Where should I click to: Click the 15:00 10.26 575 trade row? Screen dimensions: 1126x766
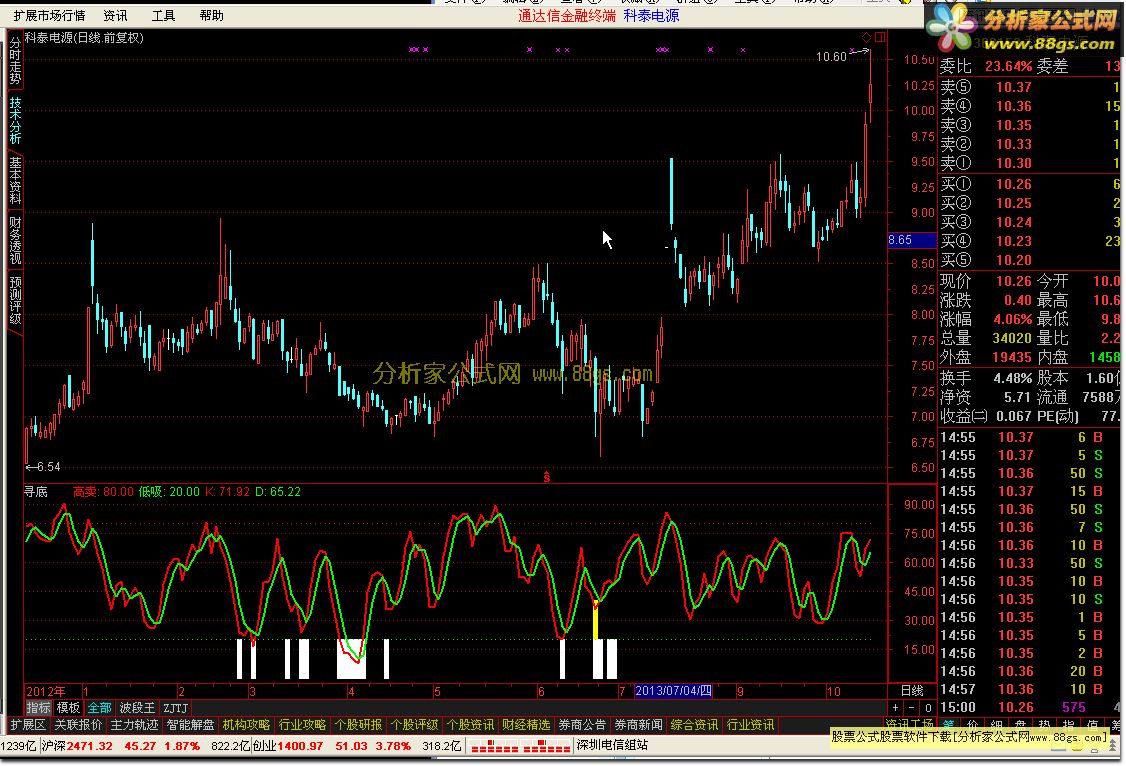[x=1030, y=707]
